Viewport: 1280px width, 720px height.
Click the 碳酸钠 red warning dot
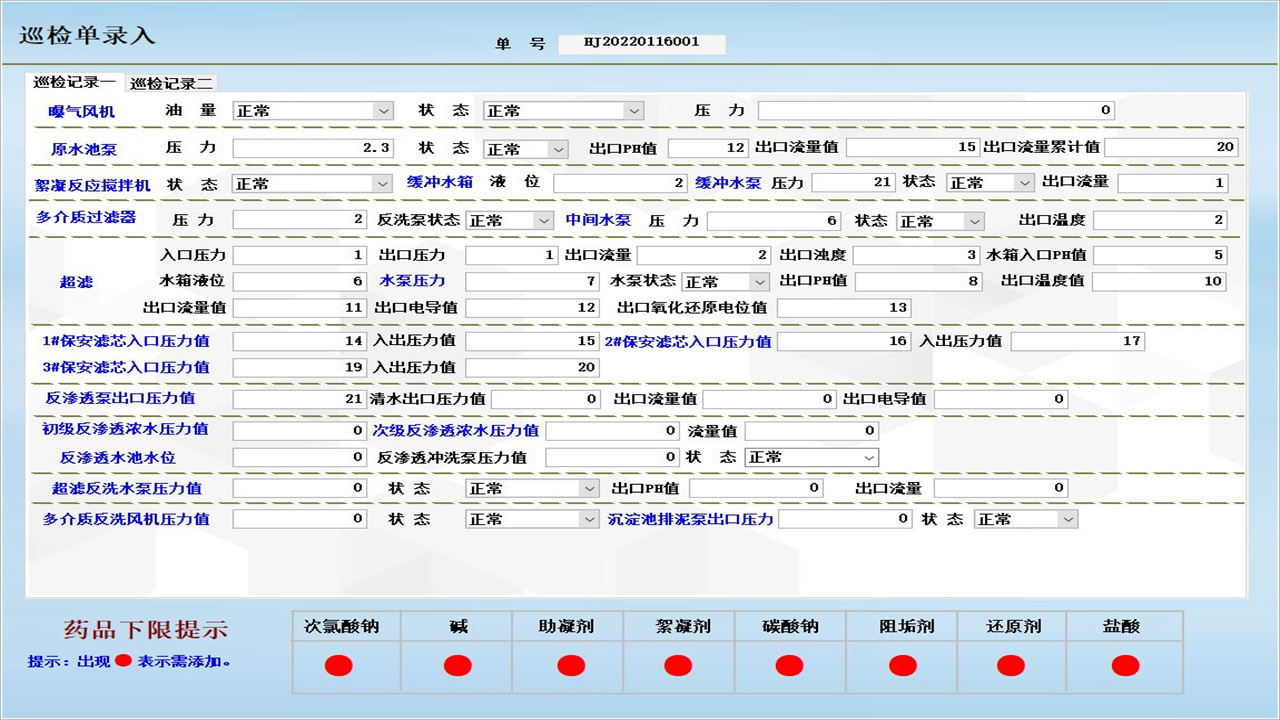click(x=789, y=666)
